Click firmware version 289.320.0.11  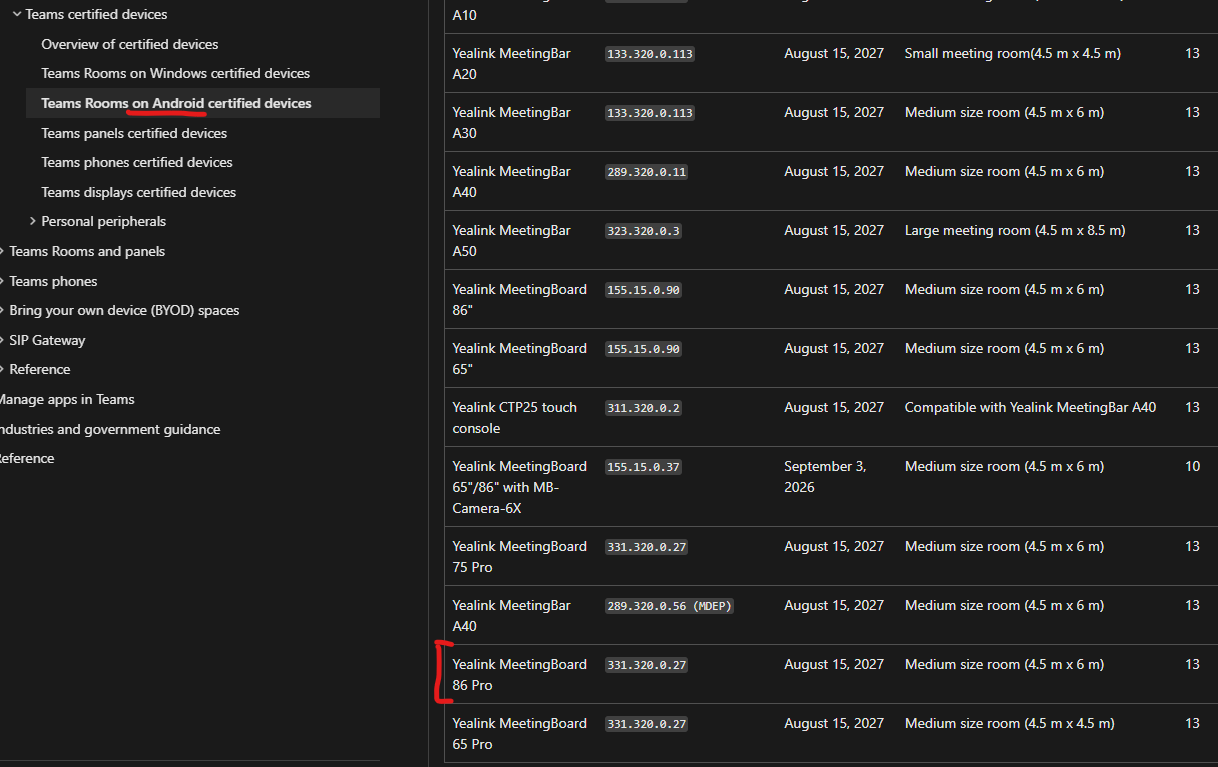[646, 172]
